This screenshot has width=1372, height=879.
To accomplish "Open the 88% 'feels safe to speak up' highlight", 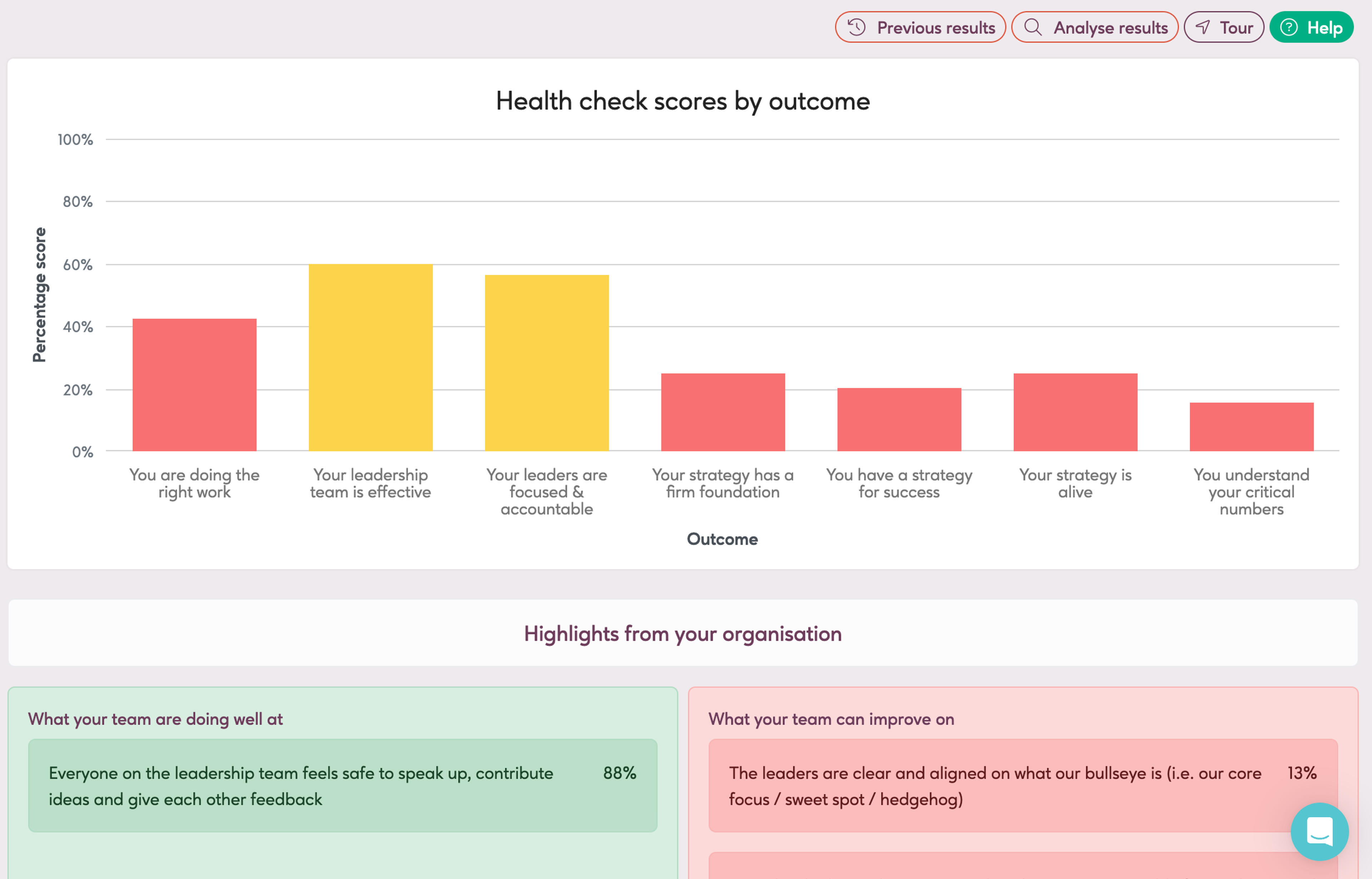I will pos(342,785).
